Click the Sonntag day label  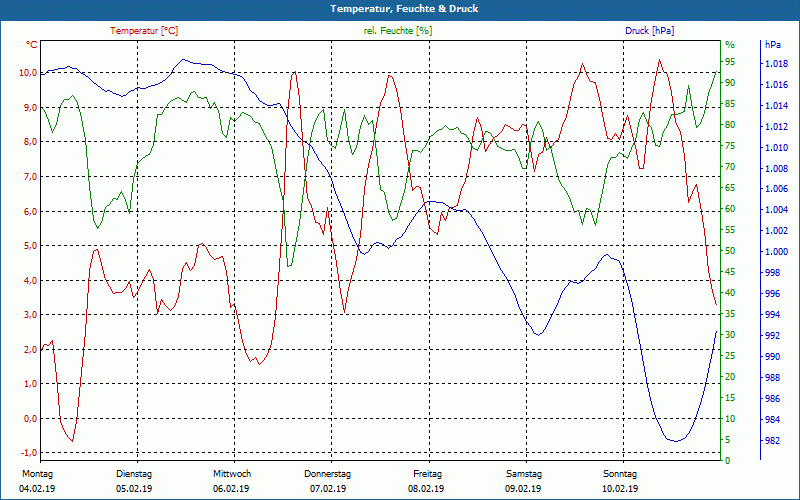[620, 474]
